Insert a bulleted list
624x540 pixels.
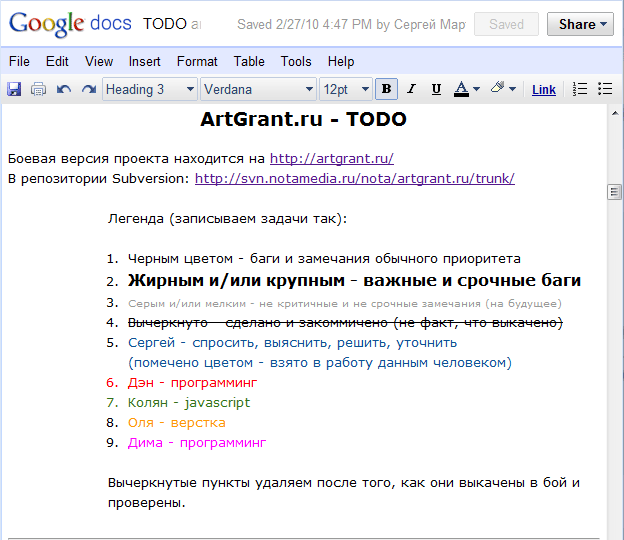604,89
